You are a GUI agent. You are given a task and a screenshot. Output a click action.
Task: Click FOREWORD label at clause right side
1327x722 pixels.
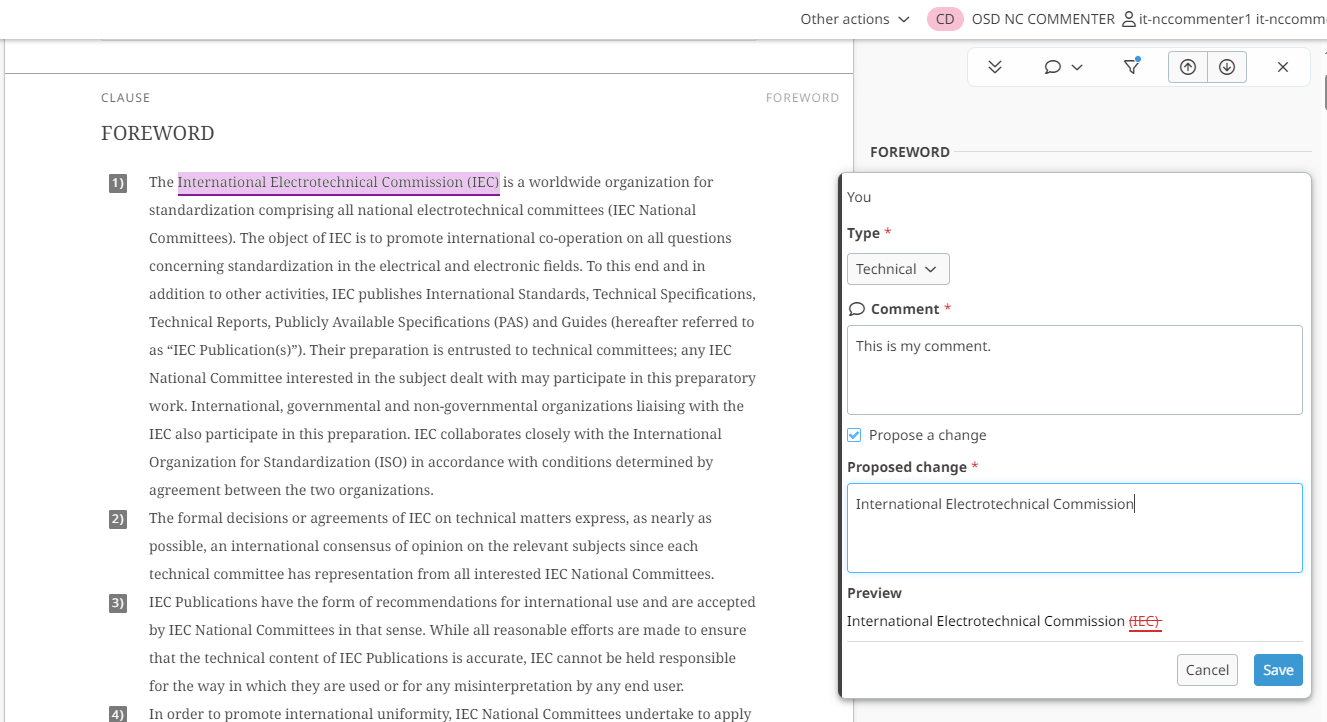[x=802, y=98]
